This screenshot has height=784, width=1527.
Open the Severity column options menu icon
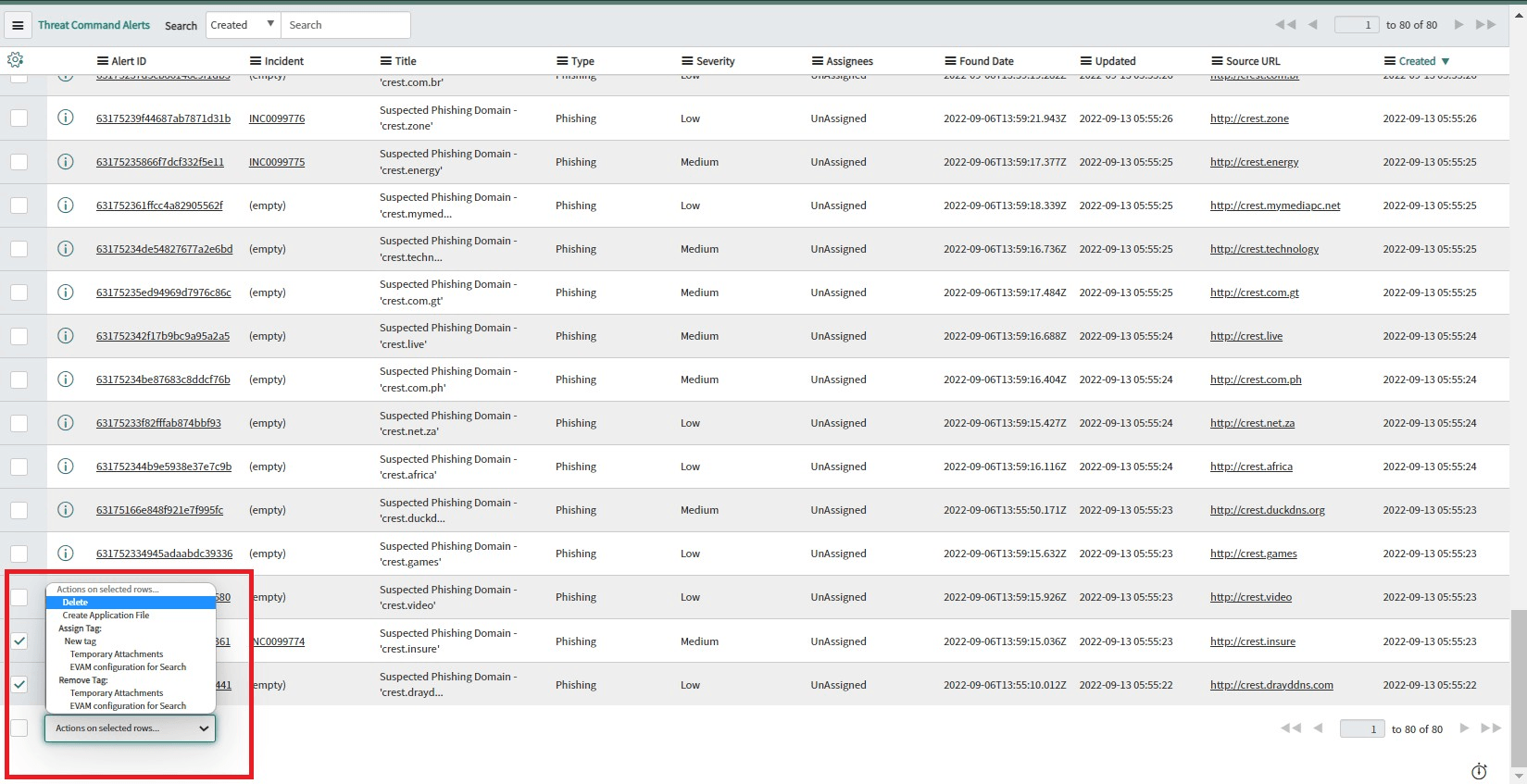coord(687,61)
